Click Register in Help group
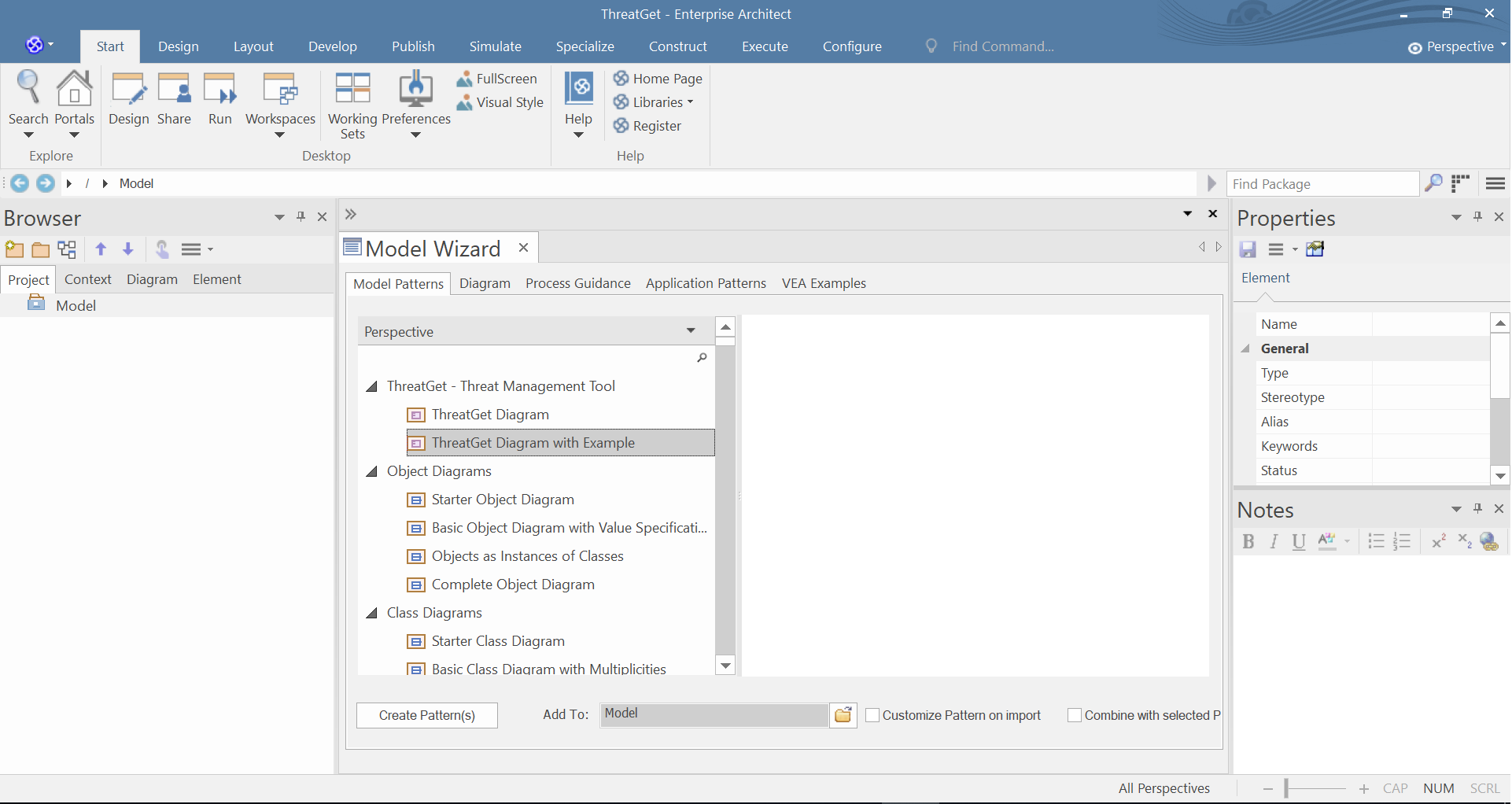Screen dimensions: 1512x804 (647, 126)
